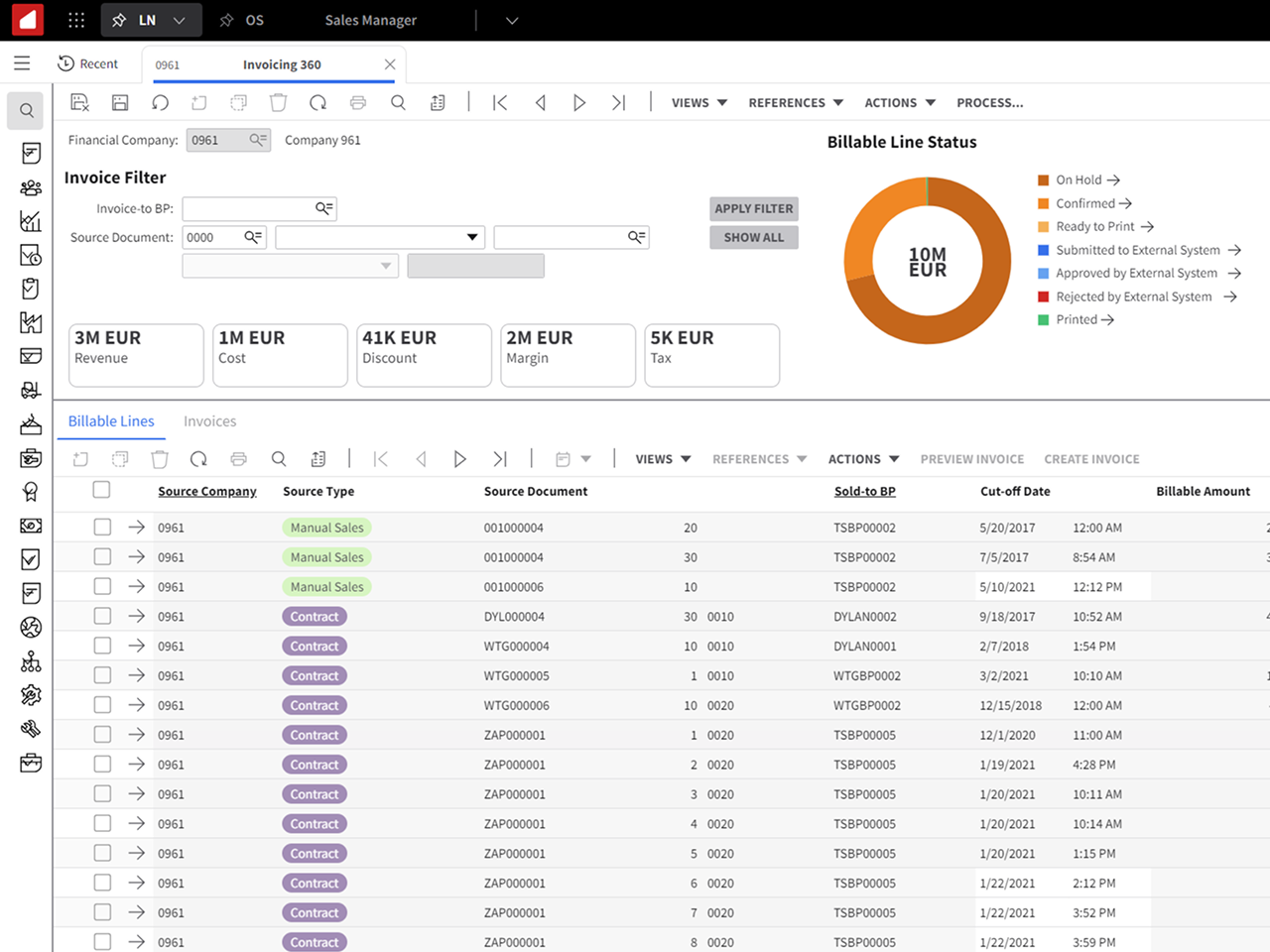Image resolution: width=1270 pixels, height=952 pixels.
Task: Click the refresh icon in Billable Lines toolbar
Action: click(x=198, y=459)
